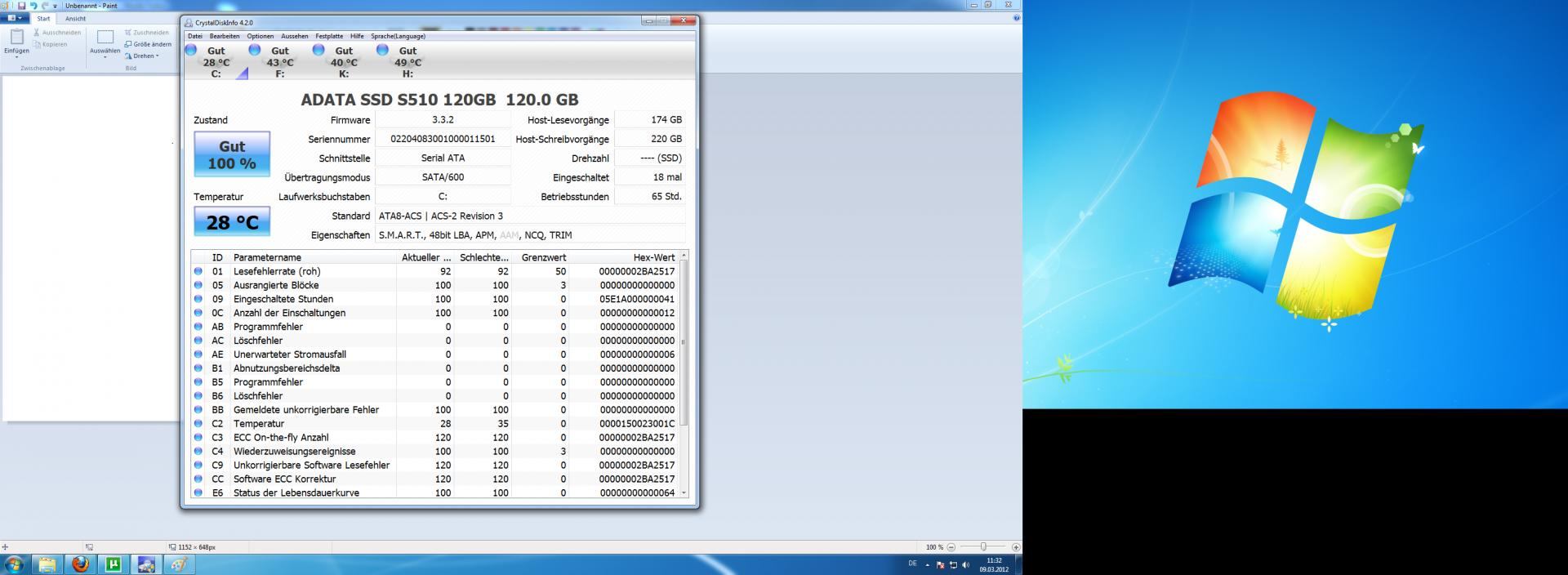Click the Undo arrow in Paint's quick access toolbar

pos(33,5)
